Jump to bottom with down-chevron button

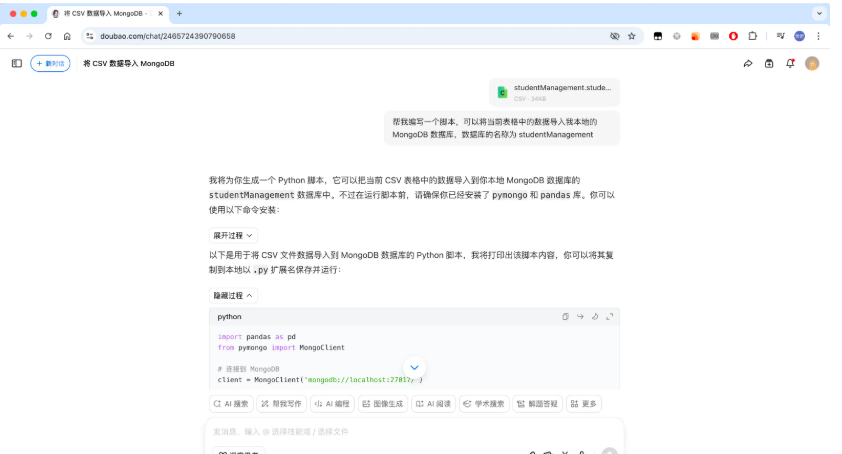[x=414, y=367]
